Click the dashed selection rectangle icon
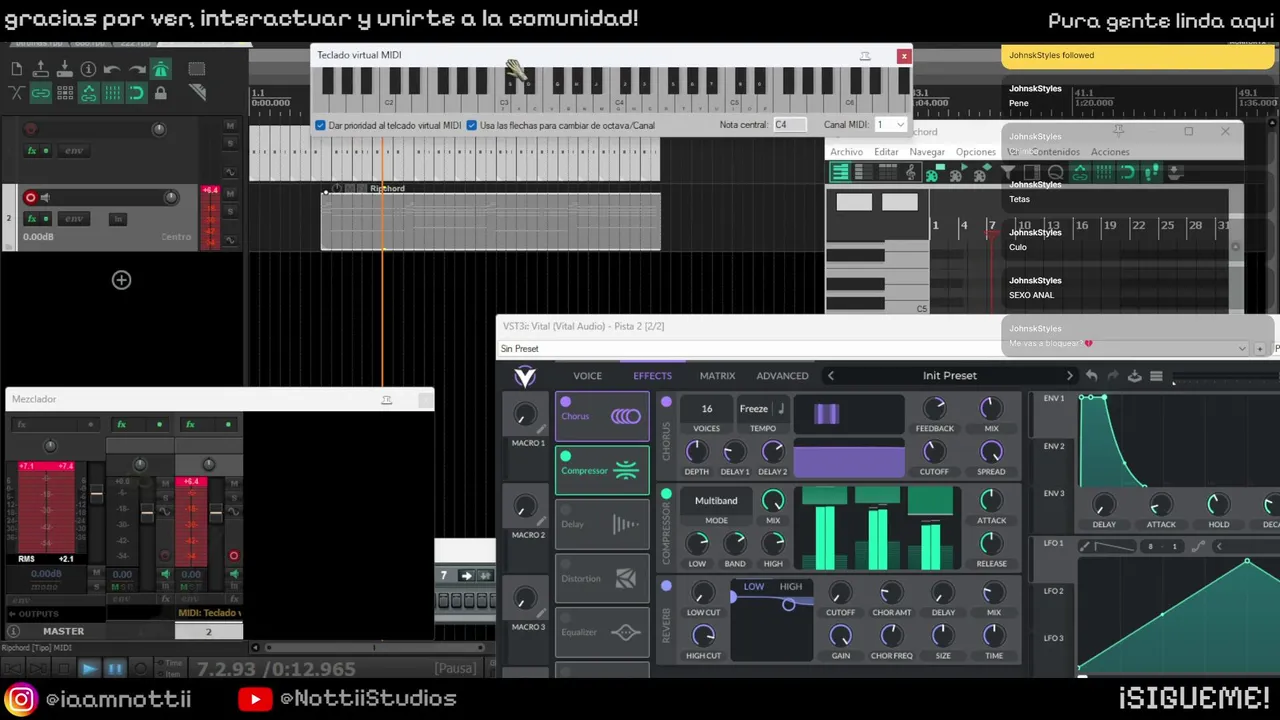Screen dimensions: 1280x720 [196, 69]
